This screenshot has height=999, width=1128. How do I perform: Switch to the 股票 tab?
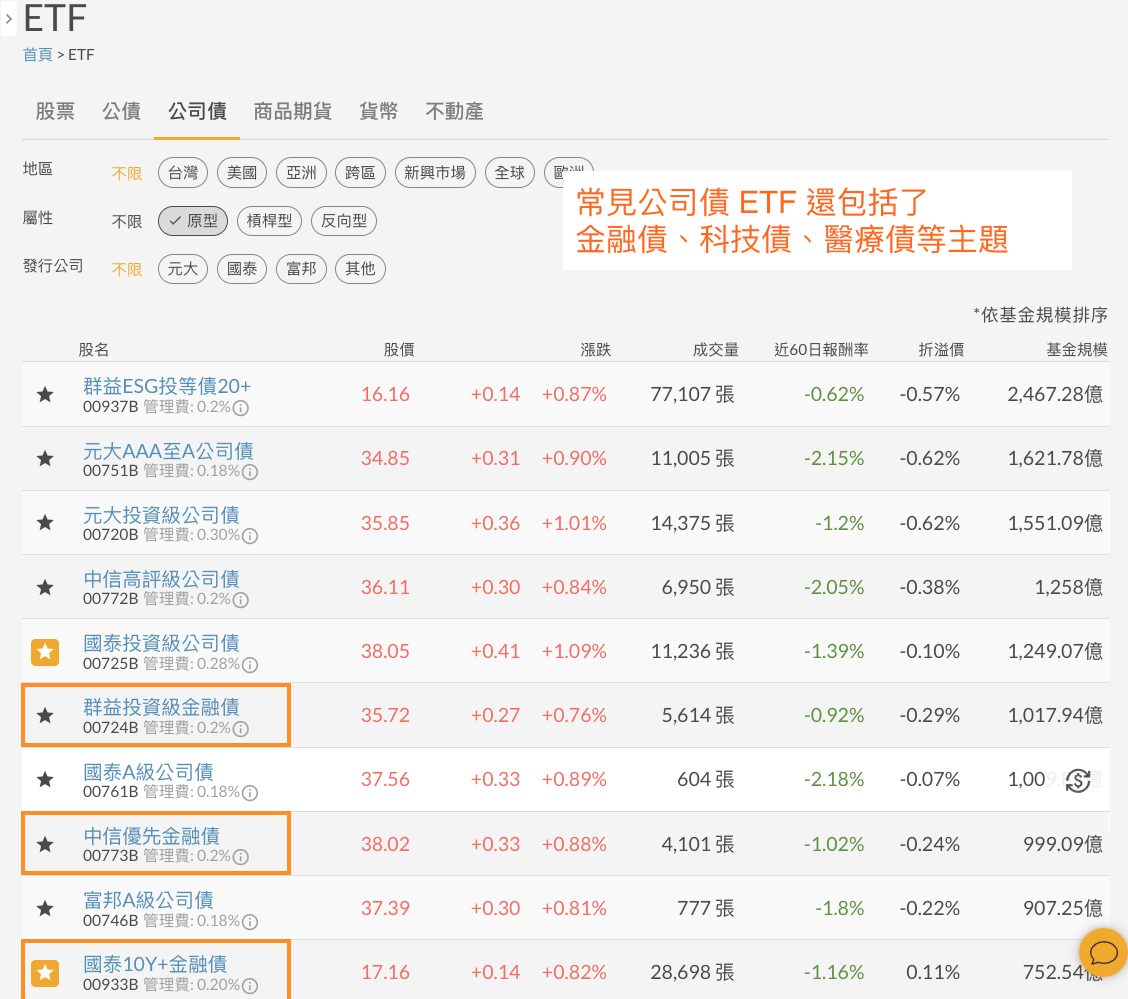(55, 111)
